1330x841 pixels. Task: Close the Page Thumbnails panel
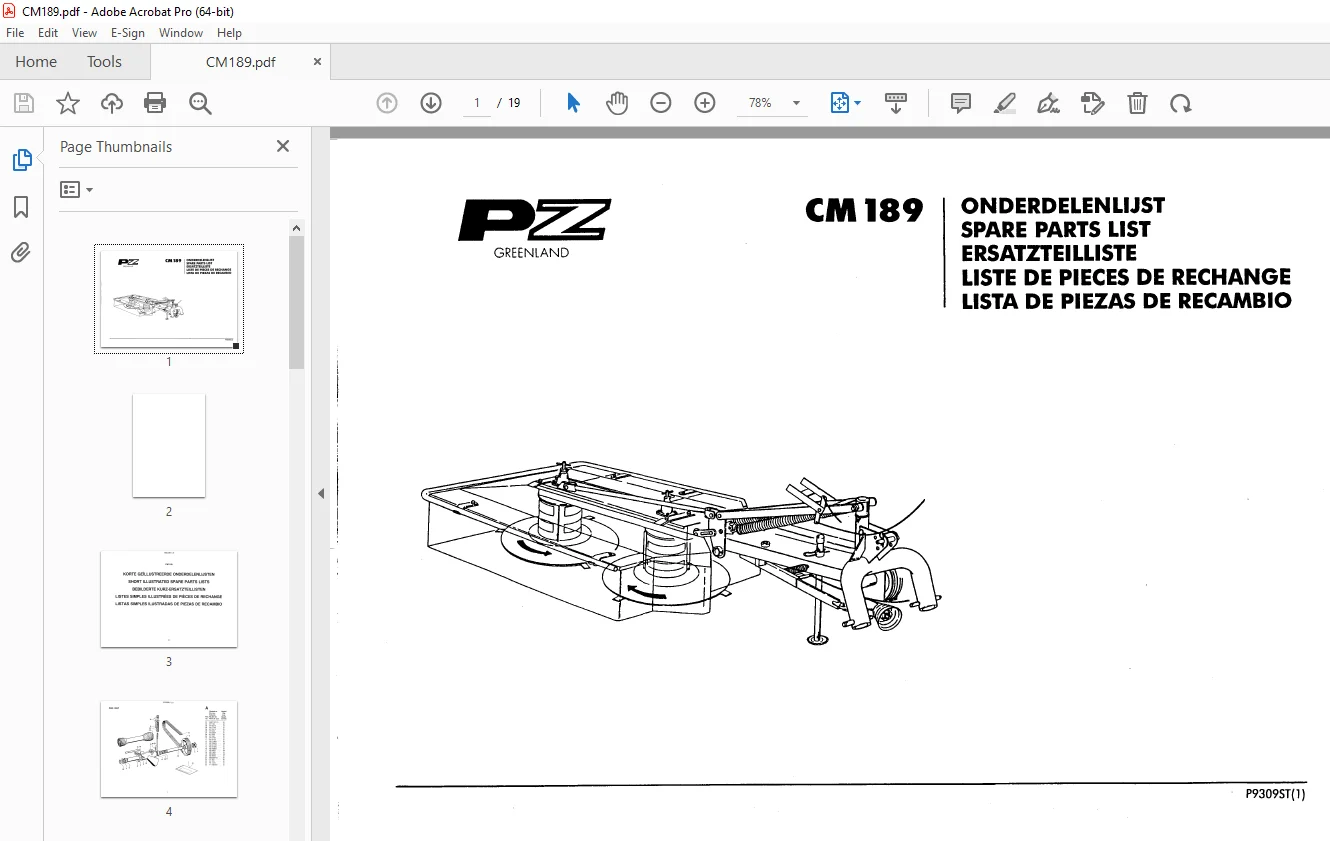pyautogui.click(x=283, y=146)
